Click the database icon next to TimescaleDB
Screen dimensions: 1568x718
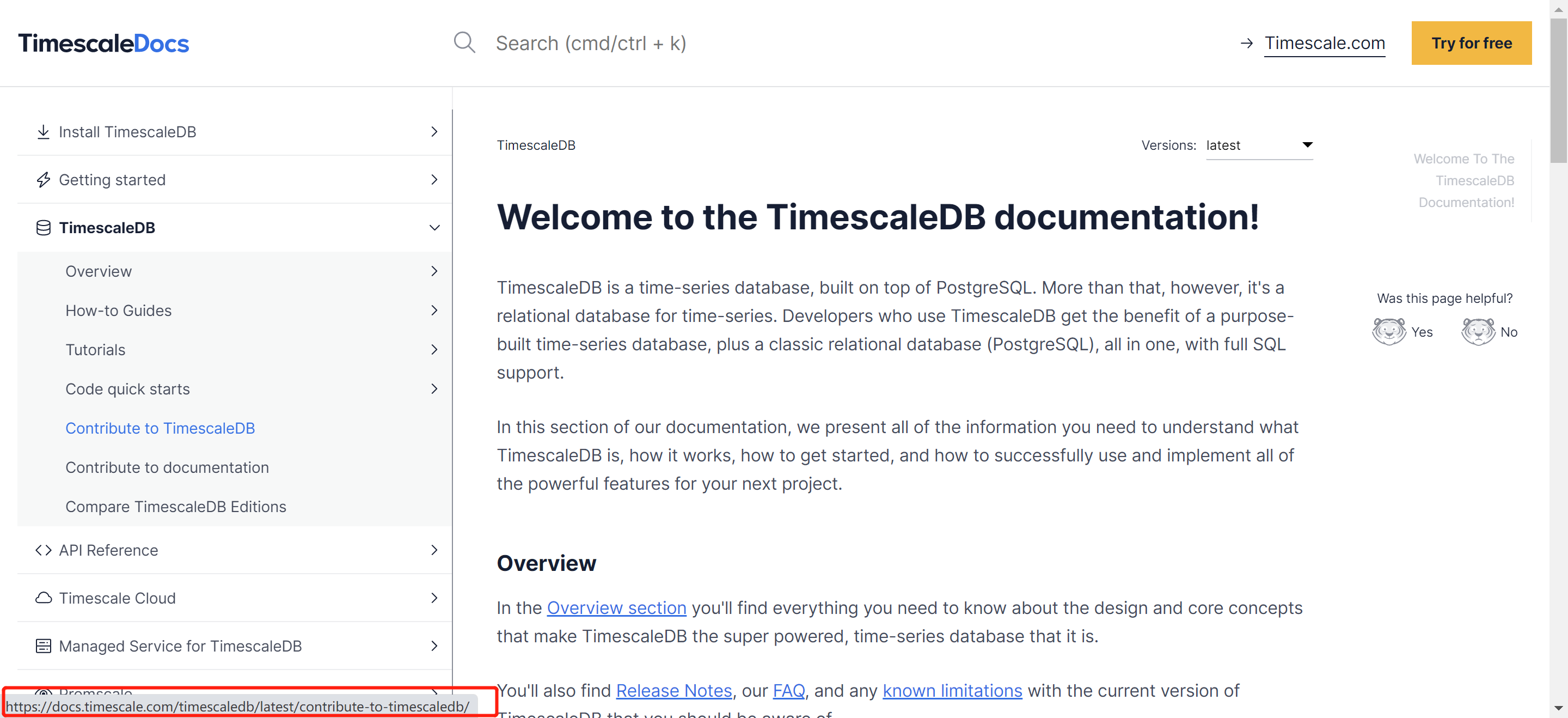pos(43,227)
